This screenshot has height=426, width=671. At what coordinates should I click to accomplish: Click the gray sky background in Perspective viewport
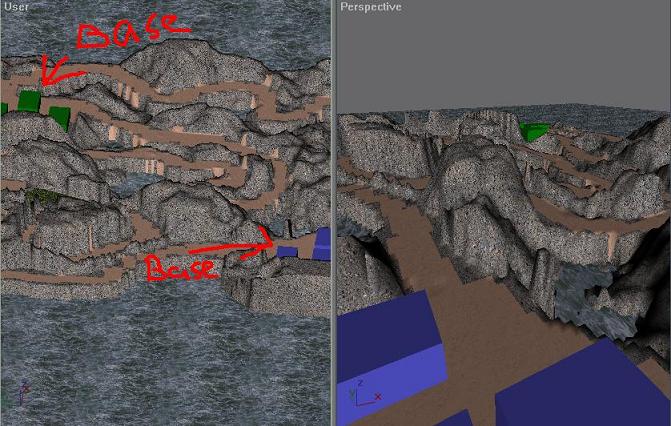(500, 60)
